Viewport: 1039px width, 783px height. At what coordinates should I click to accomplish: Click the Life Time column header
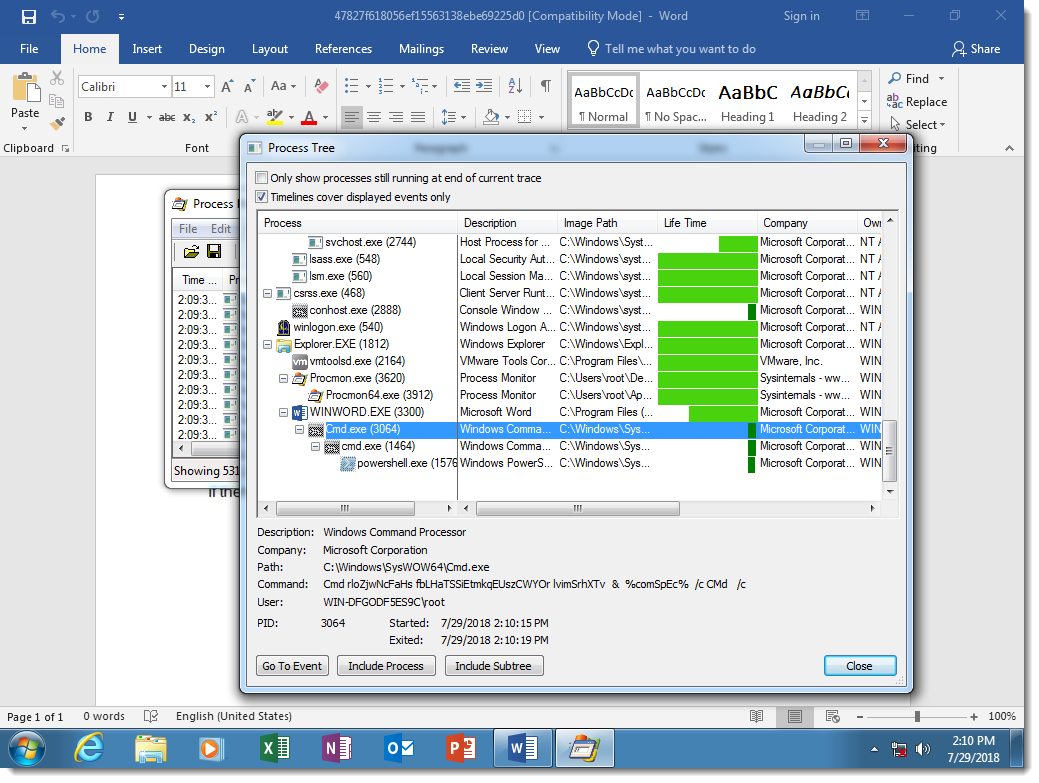coord(706,223)
